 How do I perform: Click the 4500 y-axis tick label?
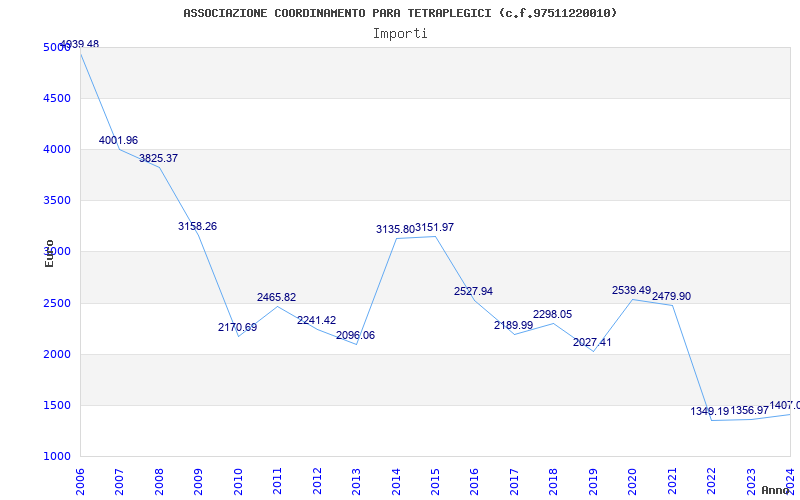coord(57,98)
